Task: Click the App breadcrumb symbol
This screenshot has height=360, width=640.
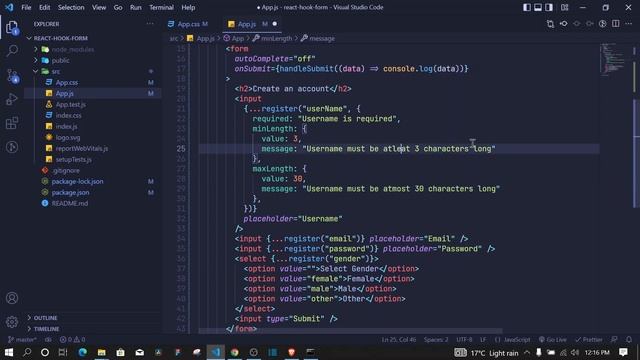Action: [x=234, y=38]
